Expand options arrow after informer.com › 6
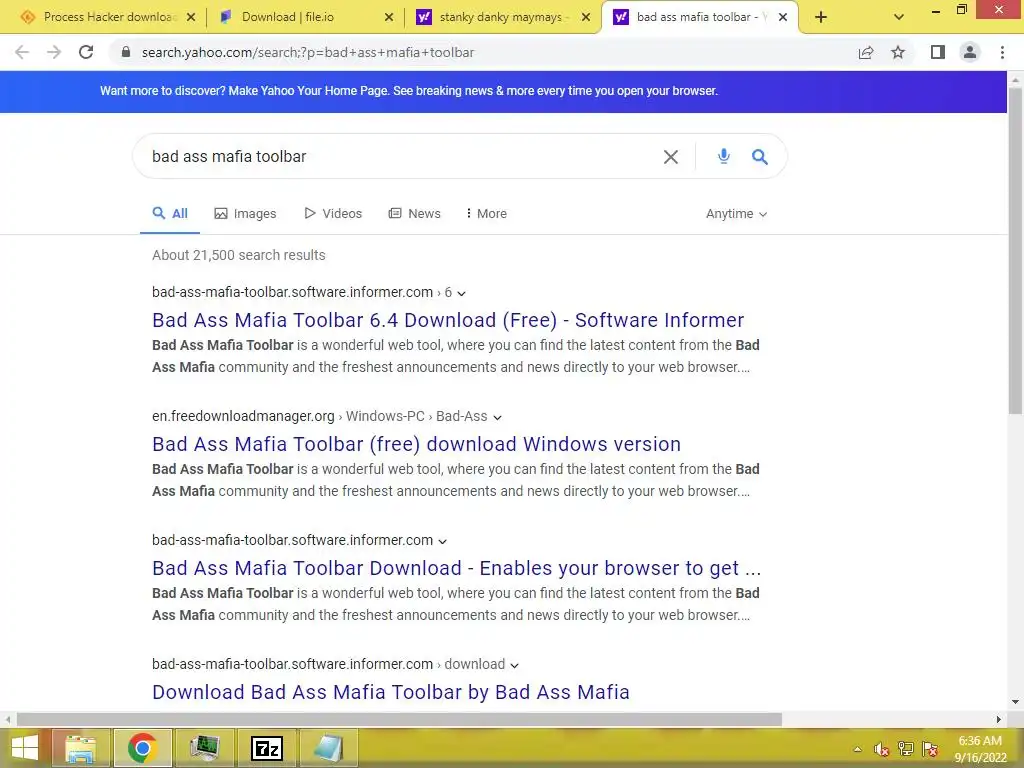The width and height of the screenshot is (1024, 768). (x=462, y=293)
